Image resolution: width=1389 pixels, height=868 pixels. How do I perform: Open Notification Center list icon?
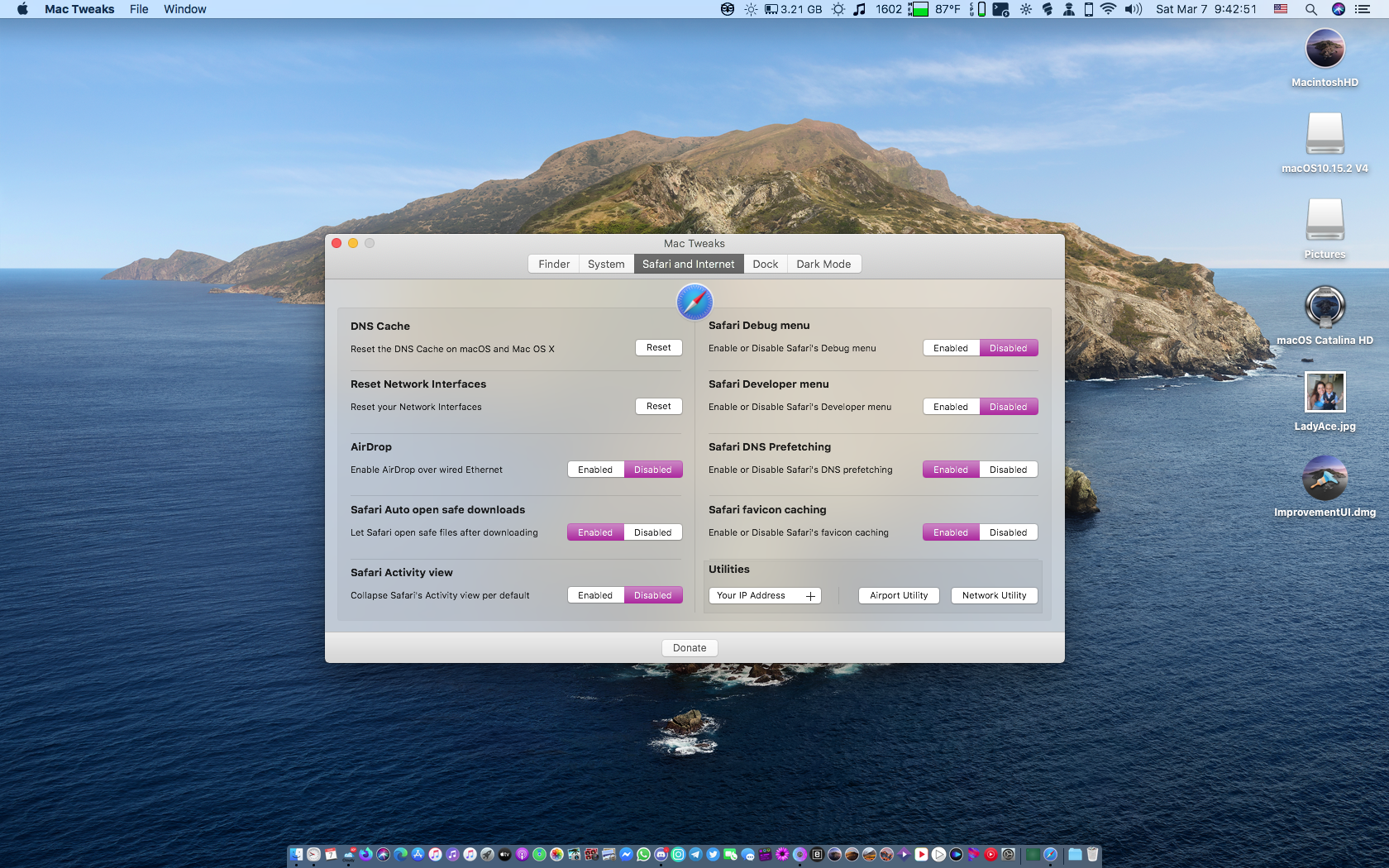1363,9
